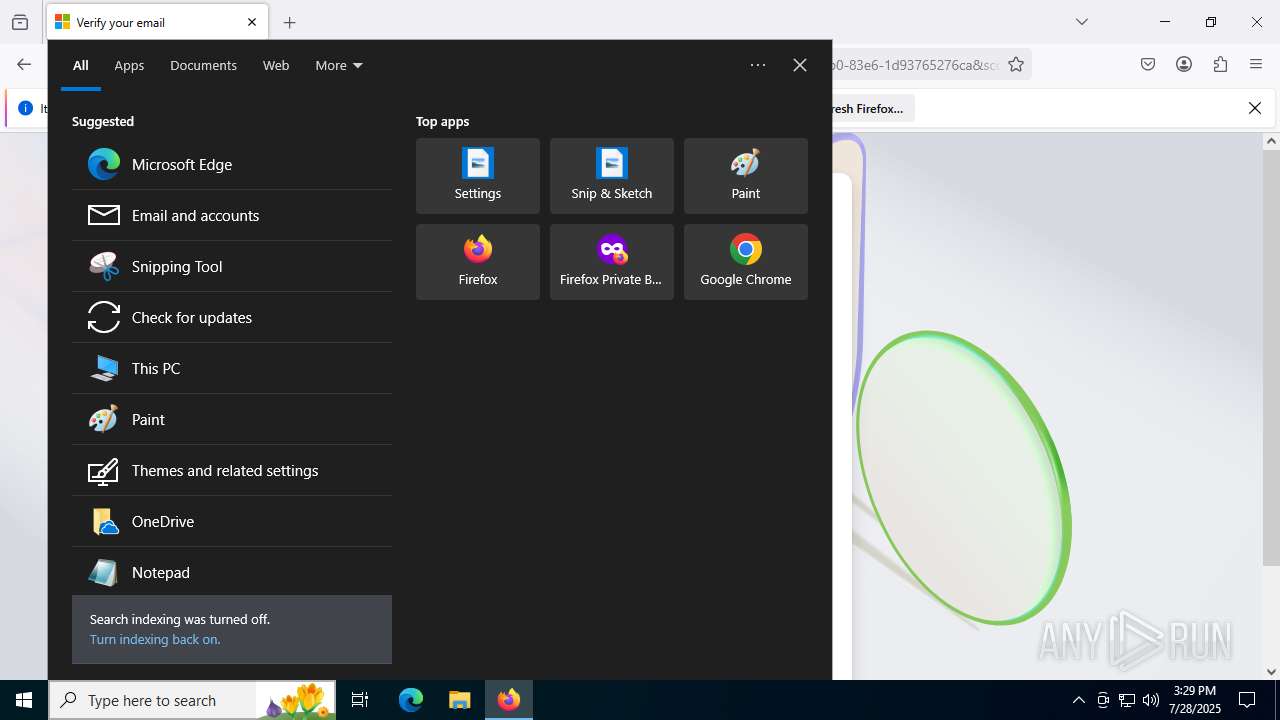Open Themes and related settings
Image resolution: width=1280 pixels, height=720 pixels.
click(x=232, y=470)
